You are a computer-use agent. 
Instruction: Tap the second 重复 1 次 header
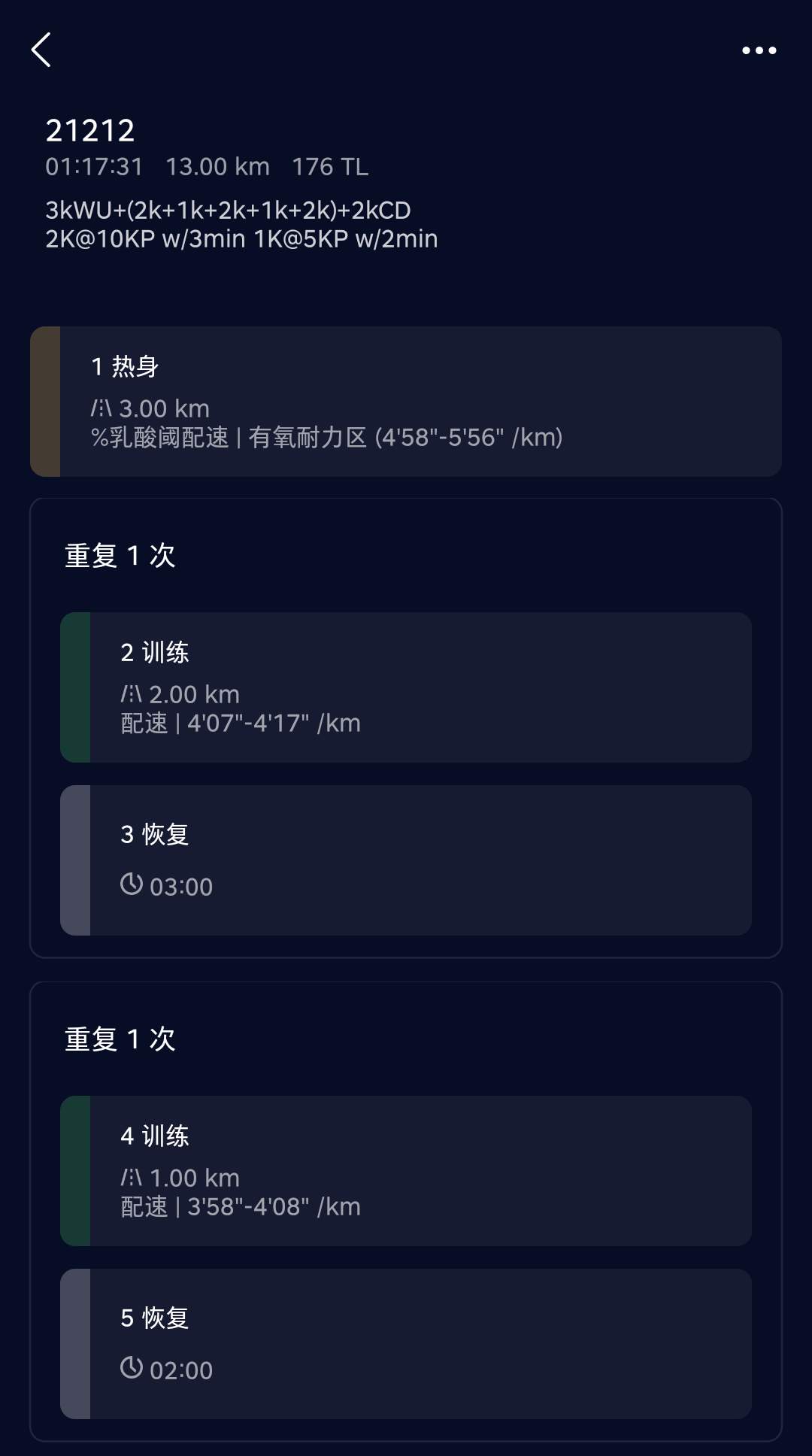pos(120,1039)
